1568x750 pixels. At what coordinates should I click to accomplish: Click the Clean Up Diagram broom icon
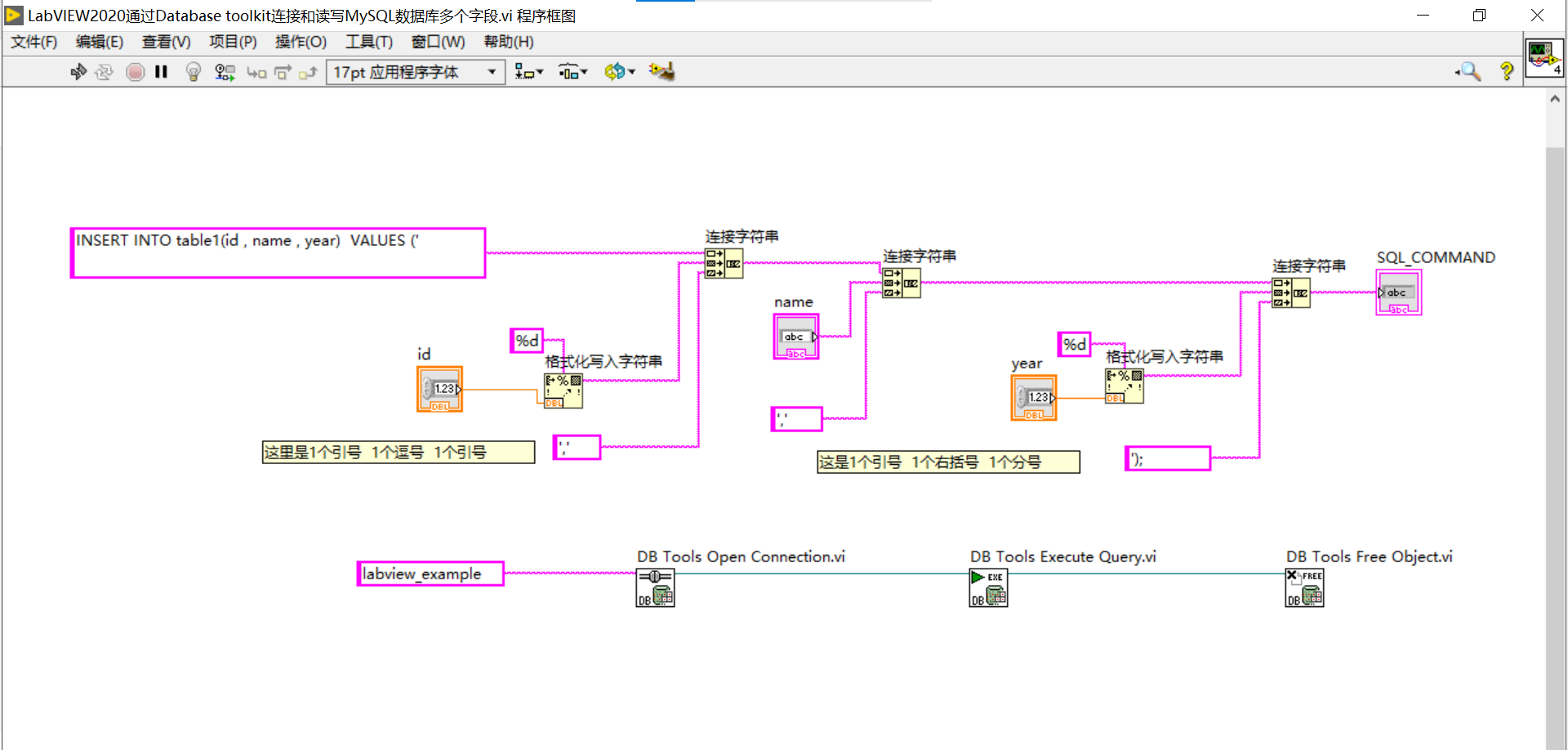pyautogui.click(x=661, y=72)
